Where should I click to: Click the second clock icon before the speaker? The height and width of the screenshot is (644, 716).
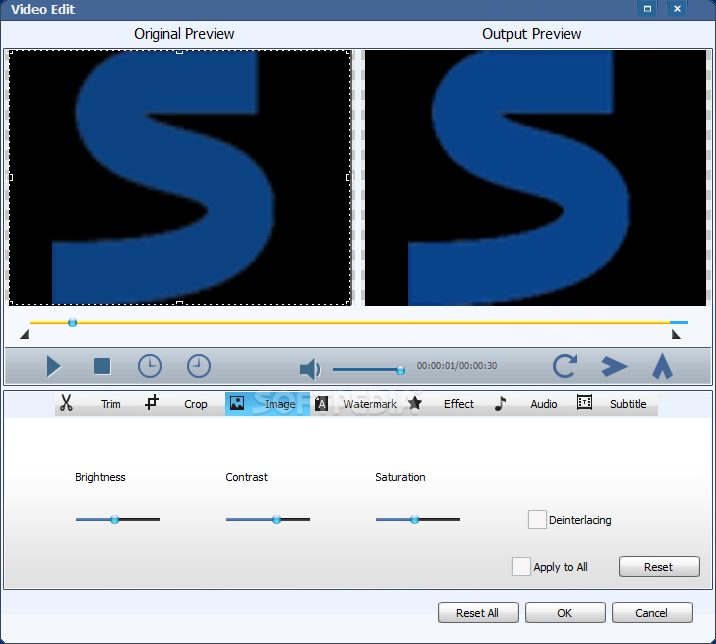tap(199, 366)
